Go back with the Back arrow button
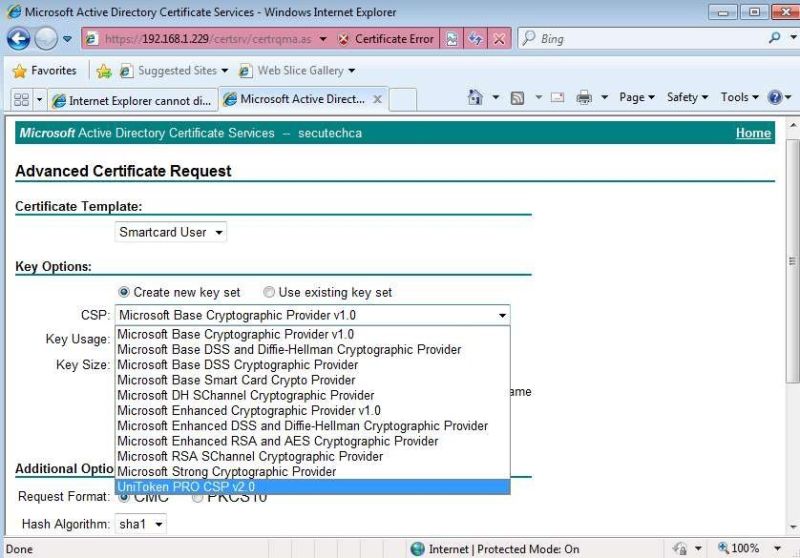Screen dimensions: 800x558 point(18,39)
